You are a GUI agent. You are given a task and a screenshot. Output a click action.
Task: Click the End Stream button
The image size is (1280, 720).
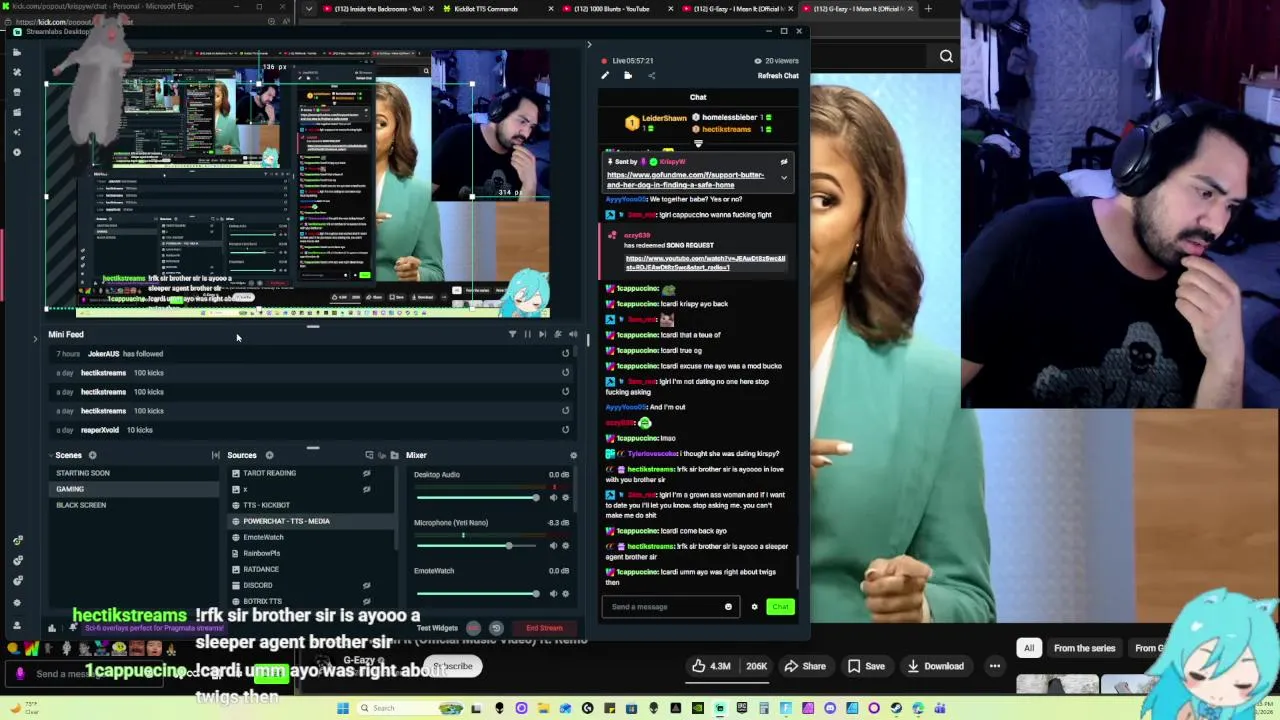point(544,628)
